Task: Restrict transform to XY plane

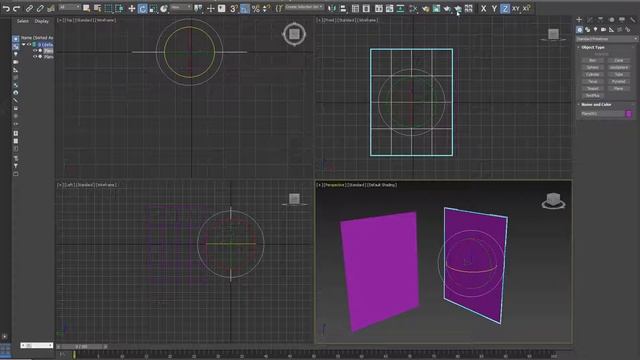Action: click(516, 9)
